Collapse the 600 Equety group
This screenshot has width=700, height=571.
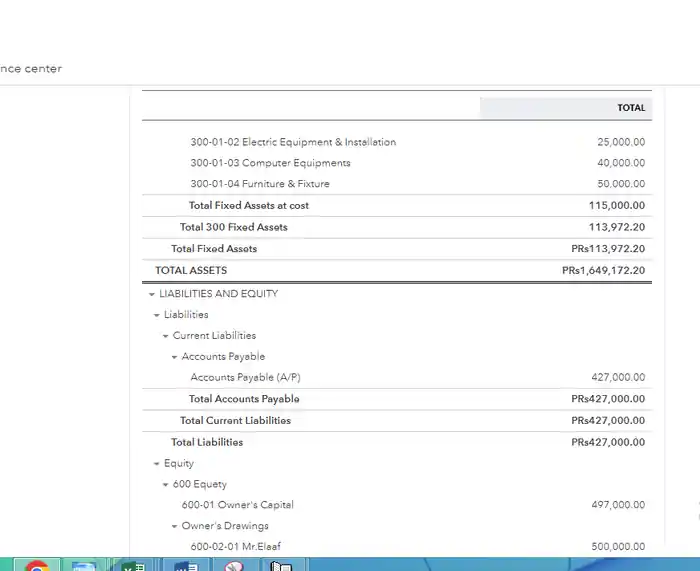pyautogui.click(x=165, y=485)
